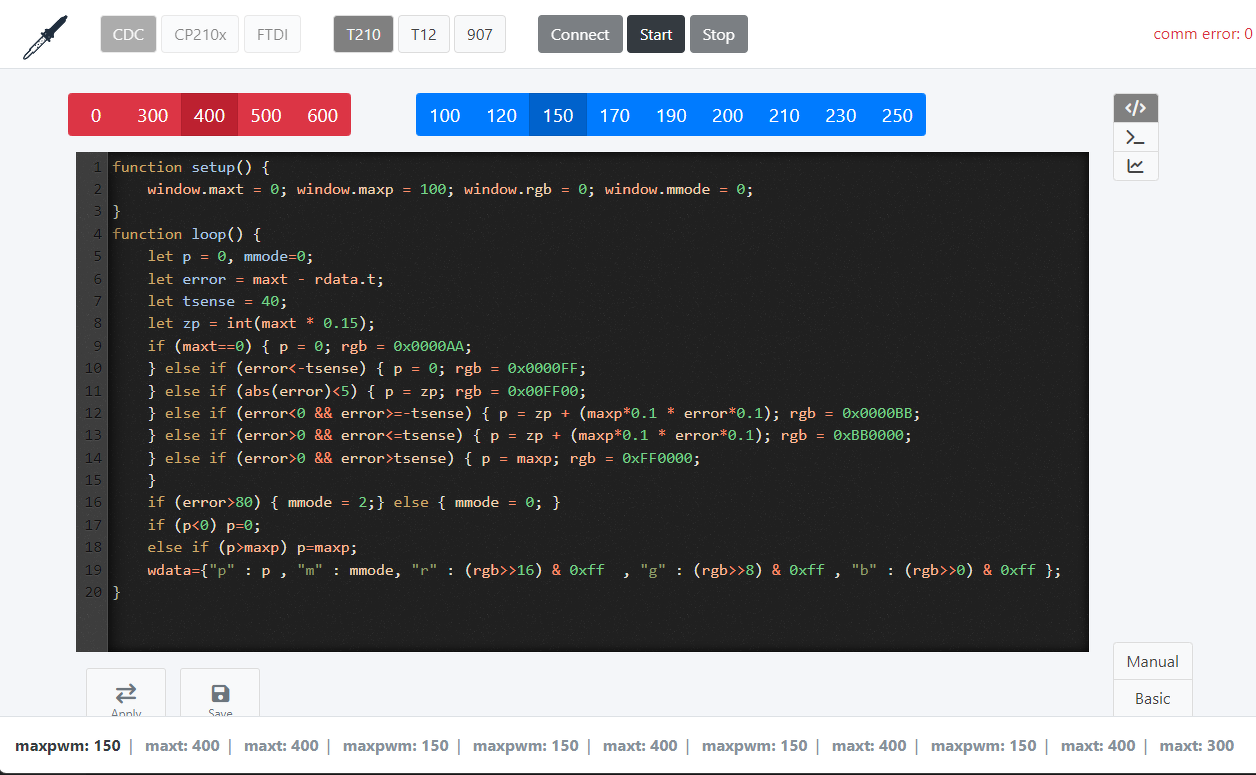Open the chart graph view icon
The height and width of the screenshot is (775, 1256).
click(1135, 166)
